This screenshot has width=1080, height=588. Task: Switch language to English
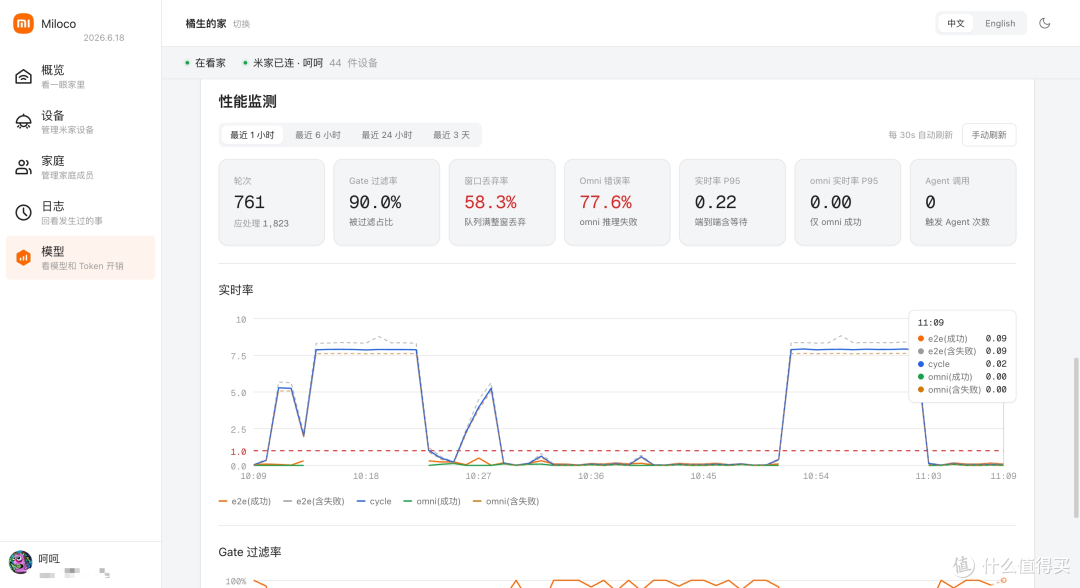(x=999, y=23)
